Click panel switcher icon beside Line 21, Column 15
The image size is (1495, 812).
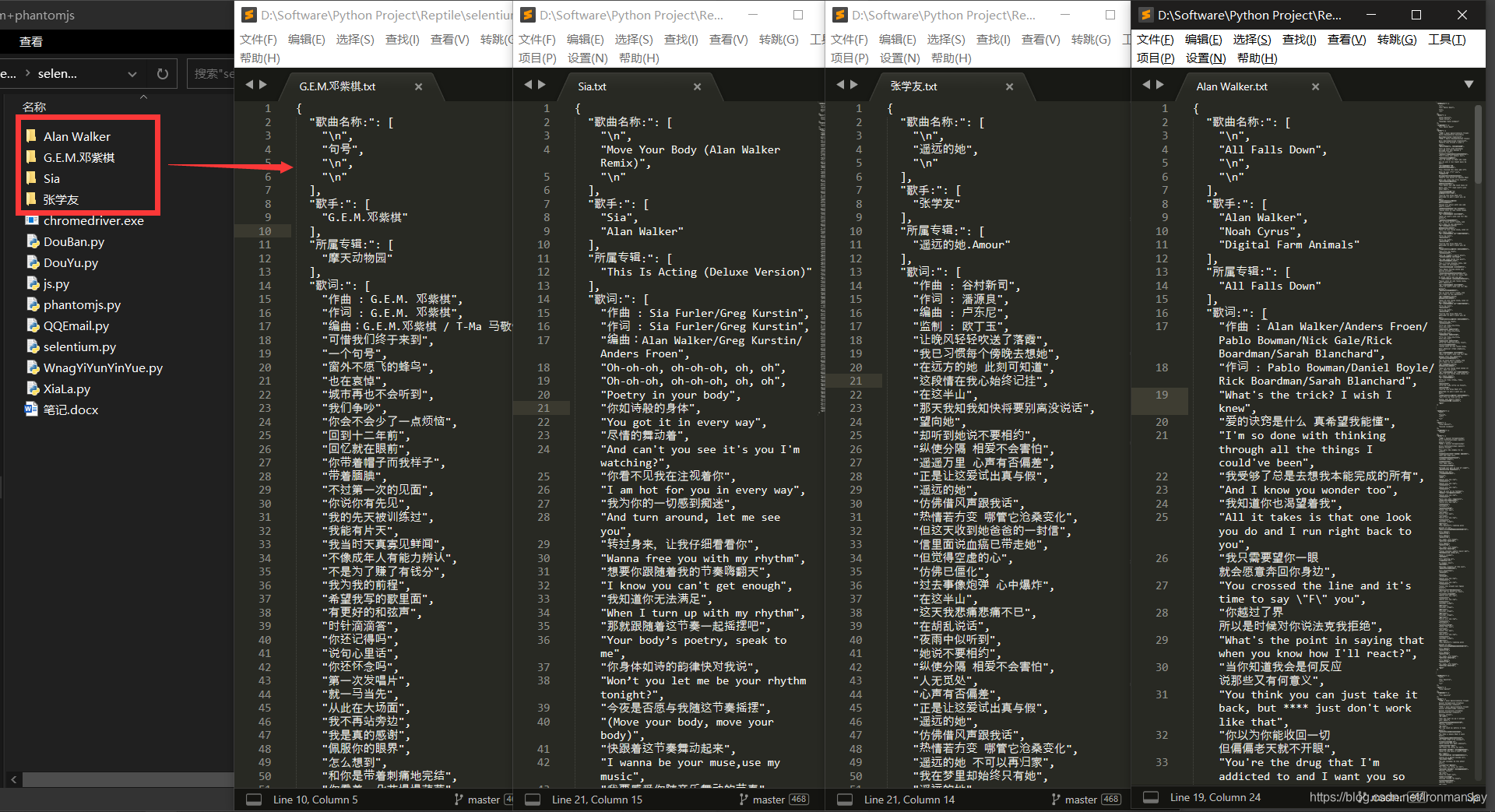(533, 800)
